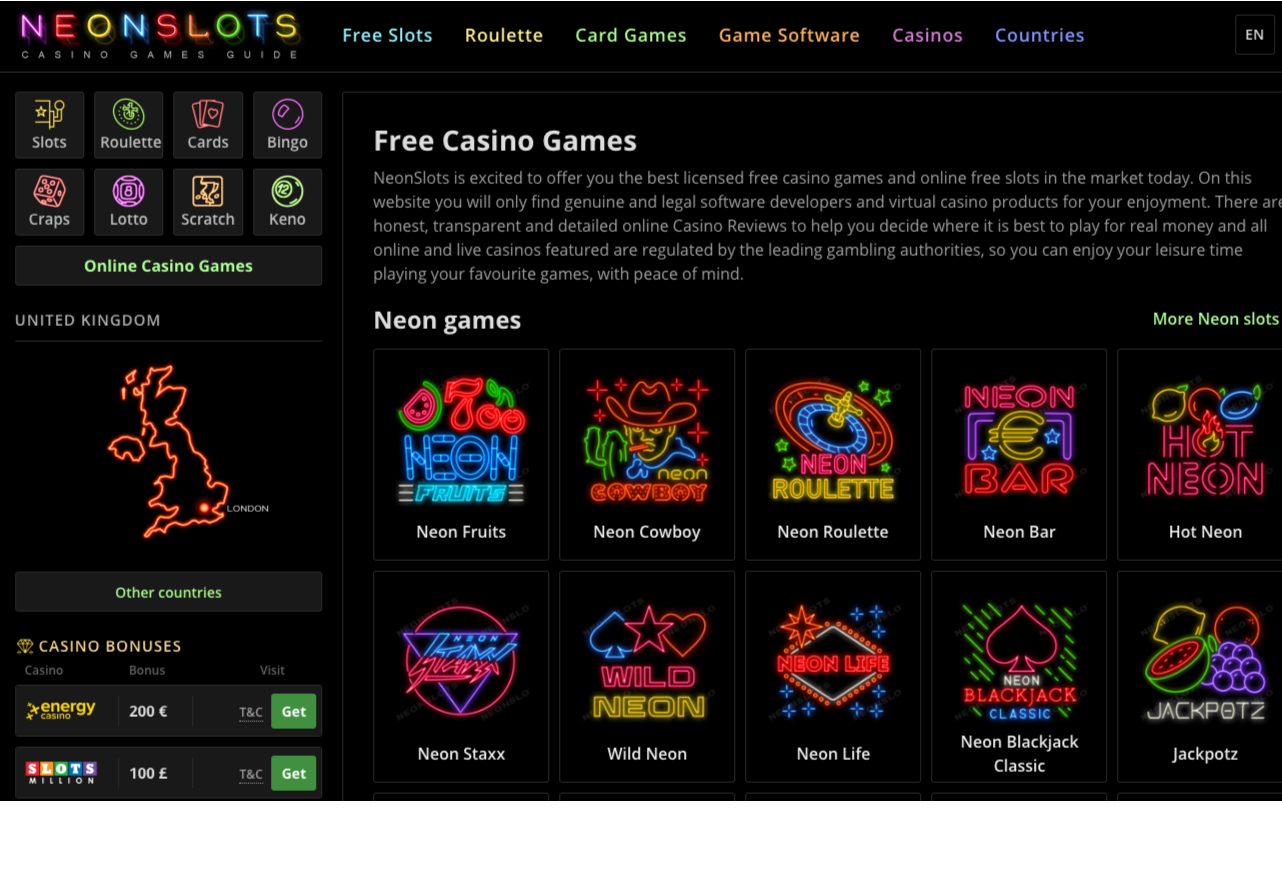Open the Scratch cards icon

tap(208, 202)
